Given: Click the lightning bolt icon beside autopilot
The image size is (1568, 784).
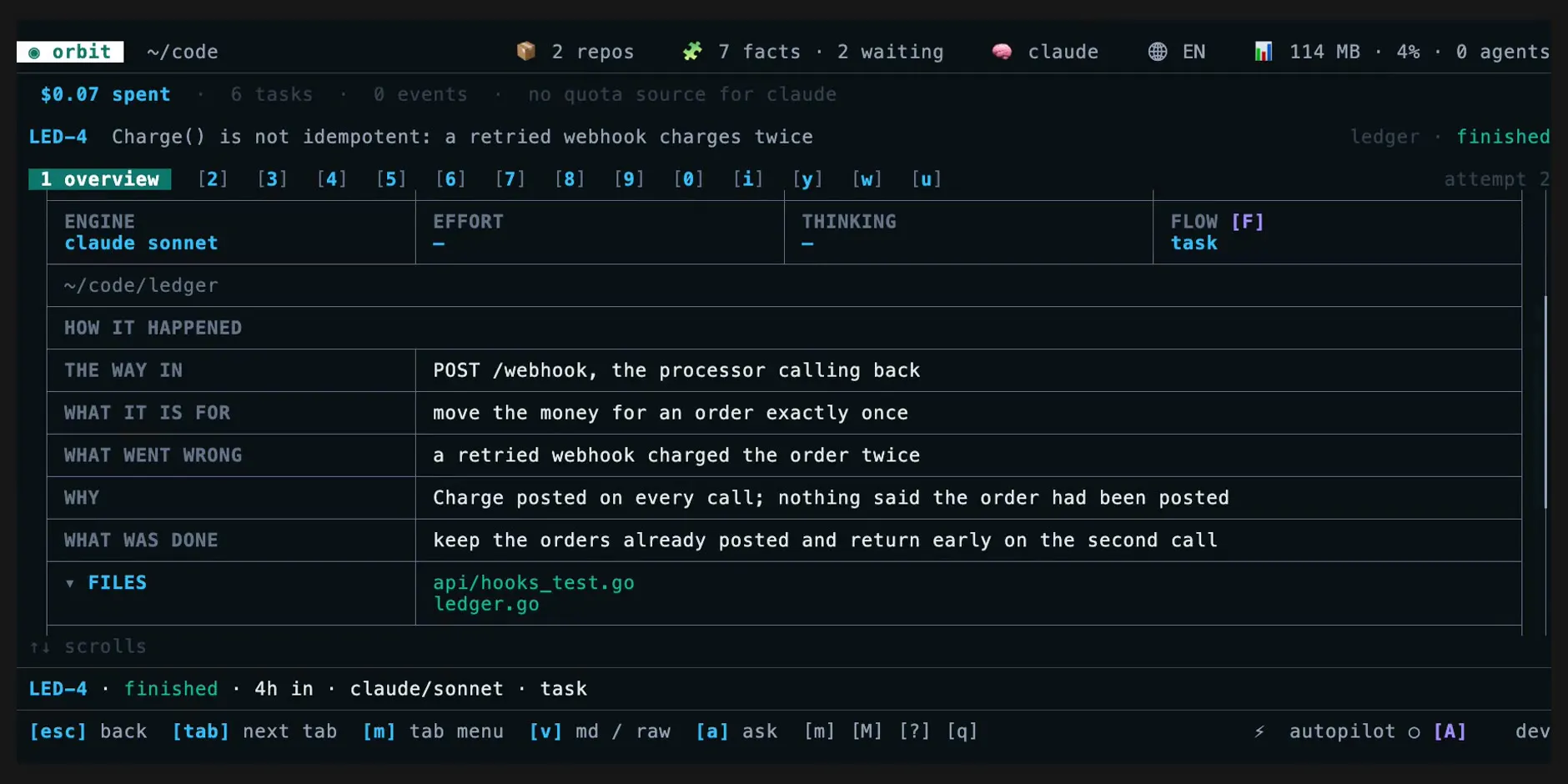Looking at the screenshot, I should 1259,731.
